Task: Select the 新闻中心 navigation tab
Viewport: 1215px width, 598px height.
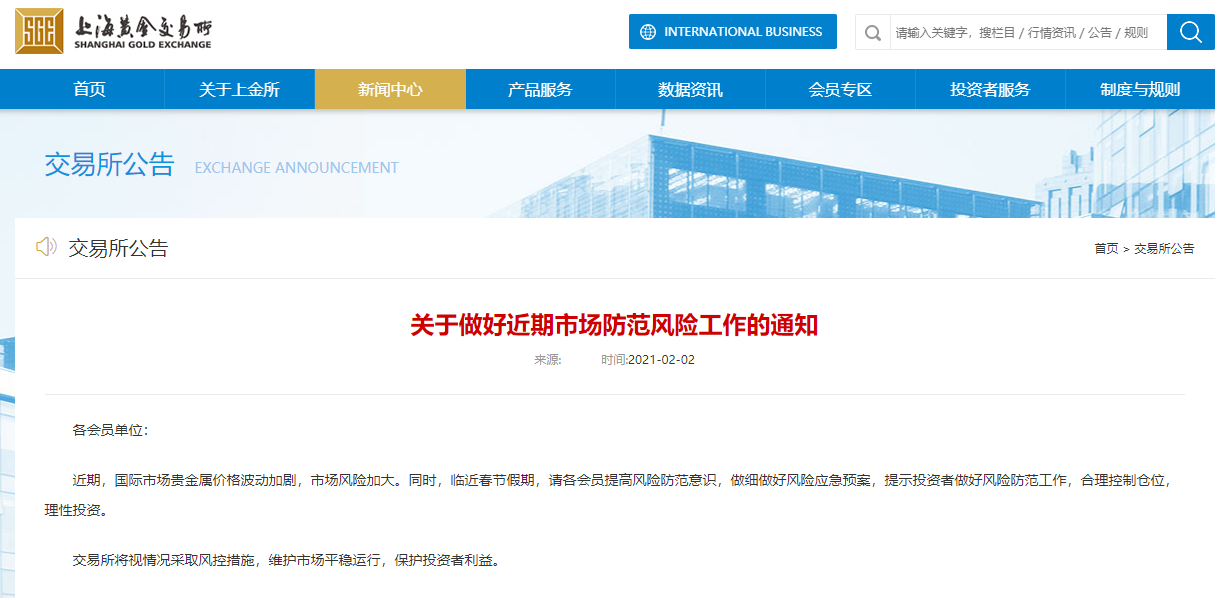Action: (x=390, y=89)
